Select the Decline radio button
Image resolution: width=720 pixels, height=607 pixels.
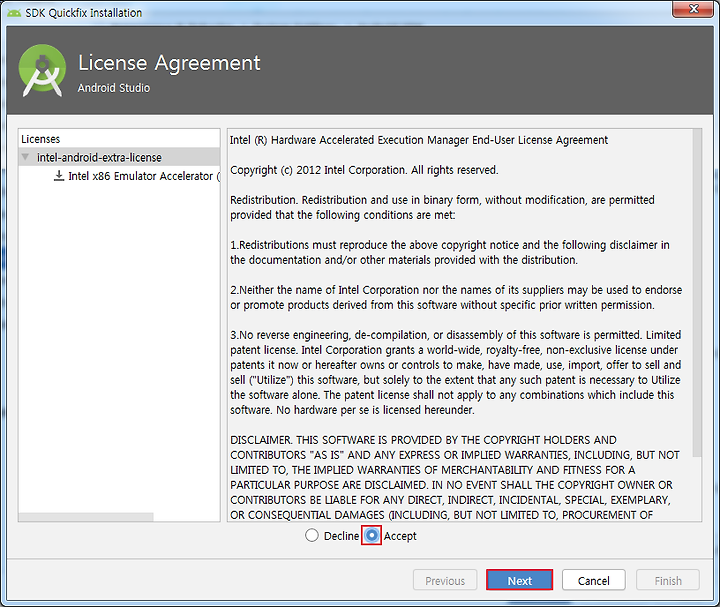point(312,535)
